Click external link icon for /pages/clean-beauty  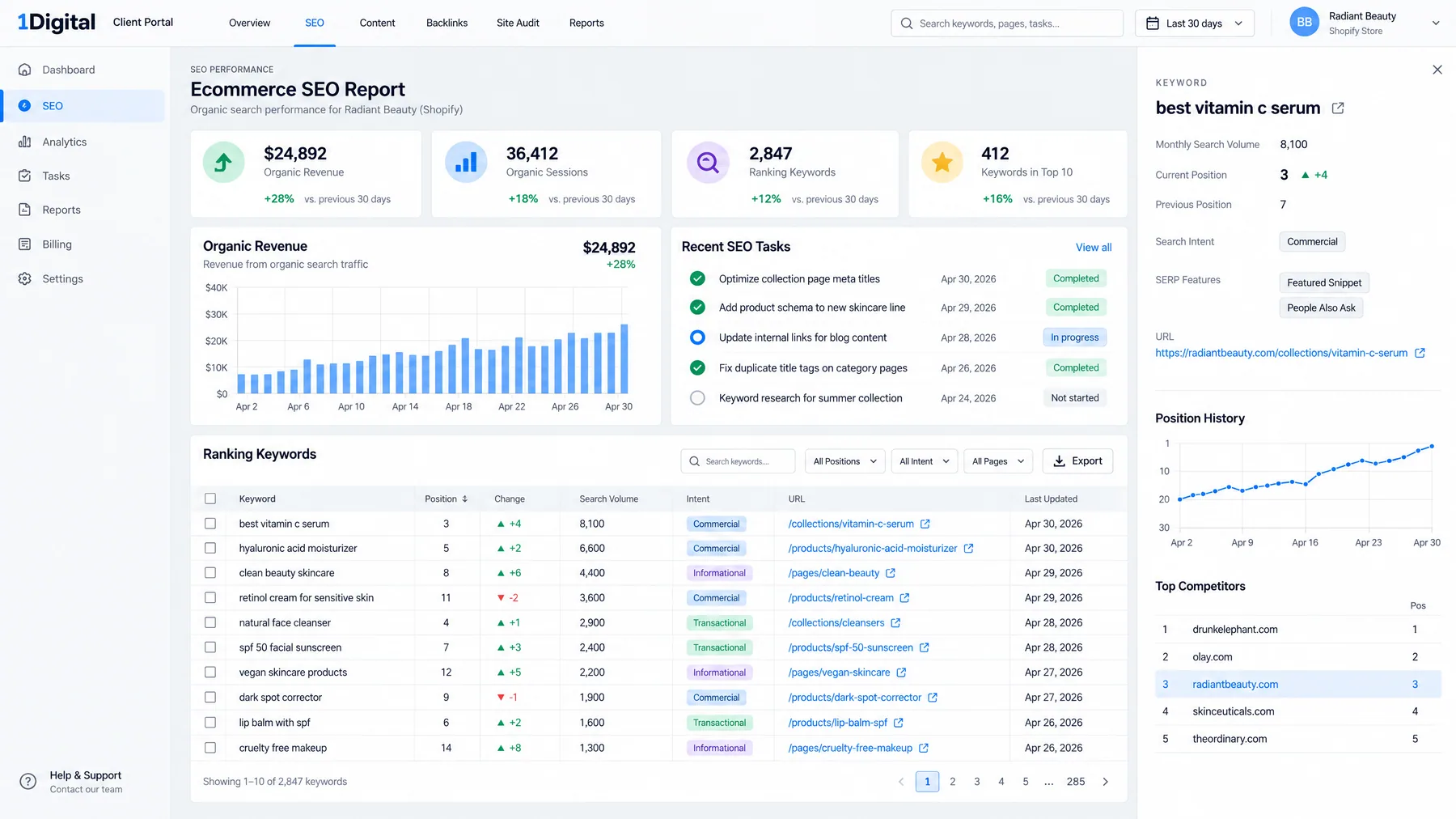click(x=891, y=573)
